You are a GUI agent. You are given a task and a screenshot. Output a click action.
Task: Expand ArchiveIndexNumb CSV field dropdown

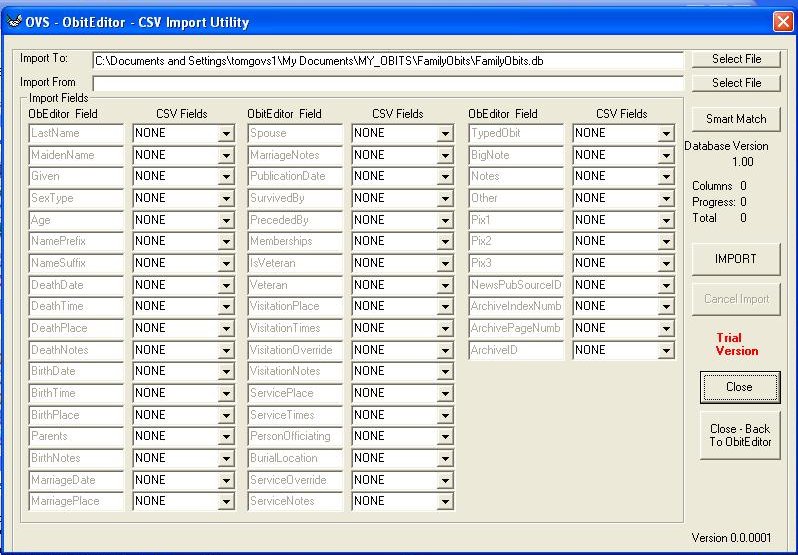(666, 307)
